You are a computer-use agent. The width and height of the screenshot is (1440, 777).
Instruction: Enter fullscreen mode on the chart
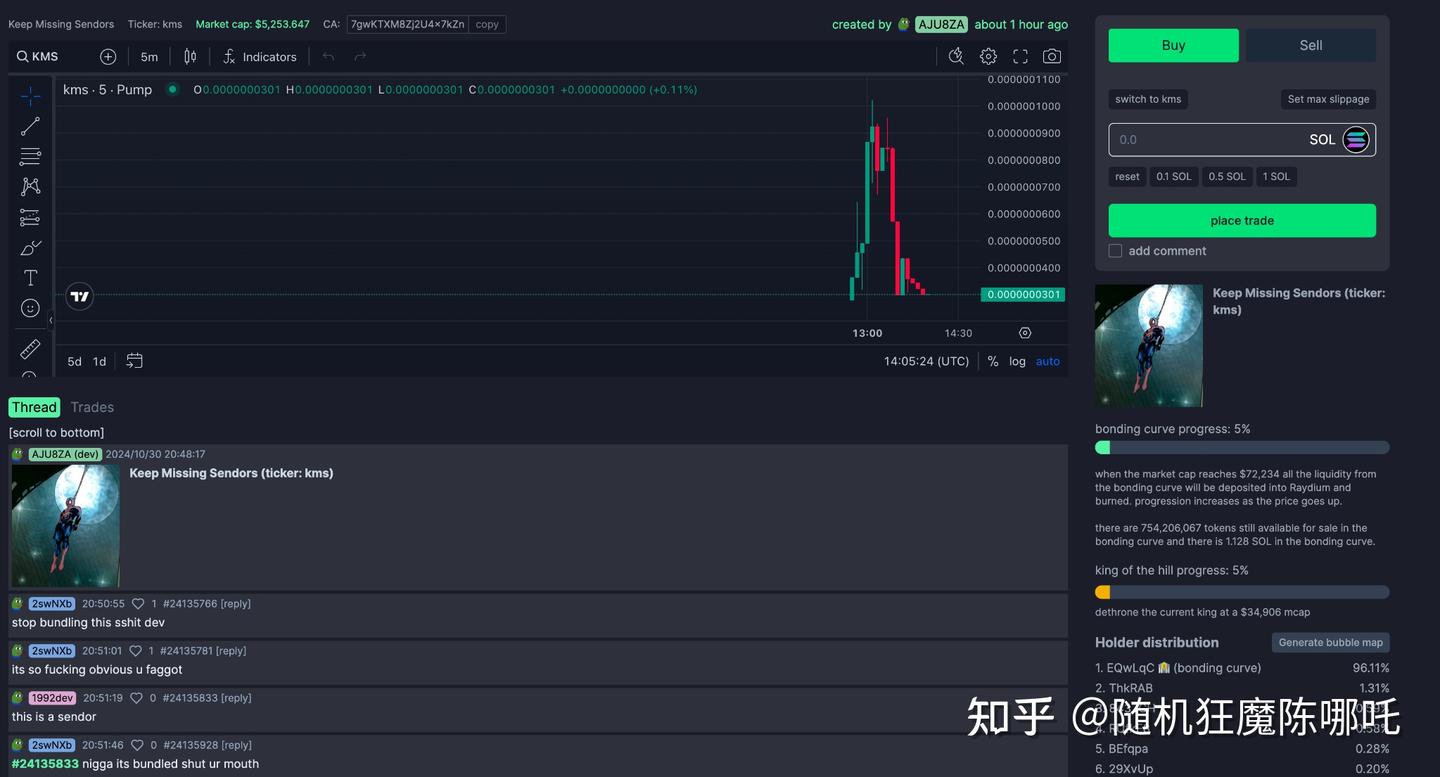(1020, 56)
